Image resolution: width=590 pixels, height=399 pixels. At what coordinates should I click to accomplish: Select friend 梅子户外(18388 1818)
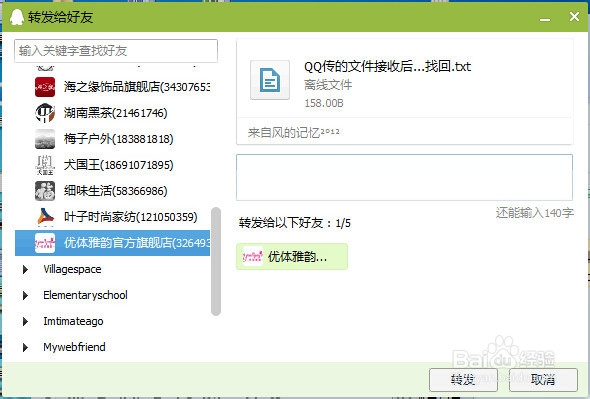113,139
